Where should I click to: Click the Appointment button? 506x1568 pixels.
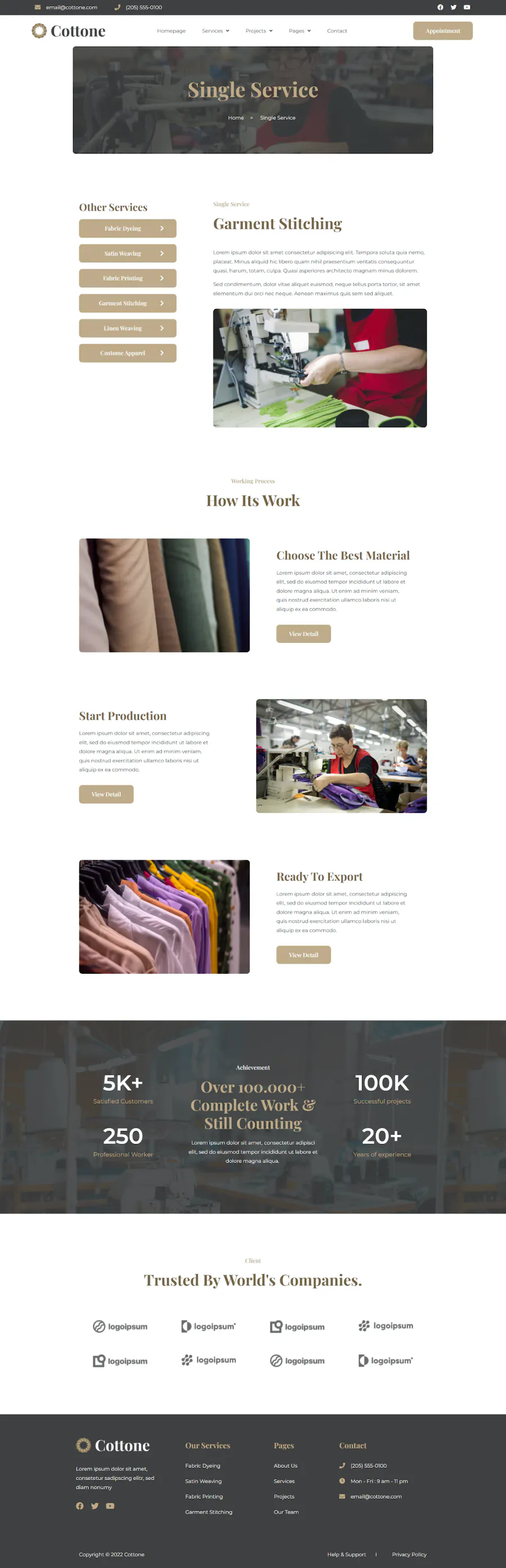[x=442, y=31]
